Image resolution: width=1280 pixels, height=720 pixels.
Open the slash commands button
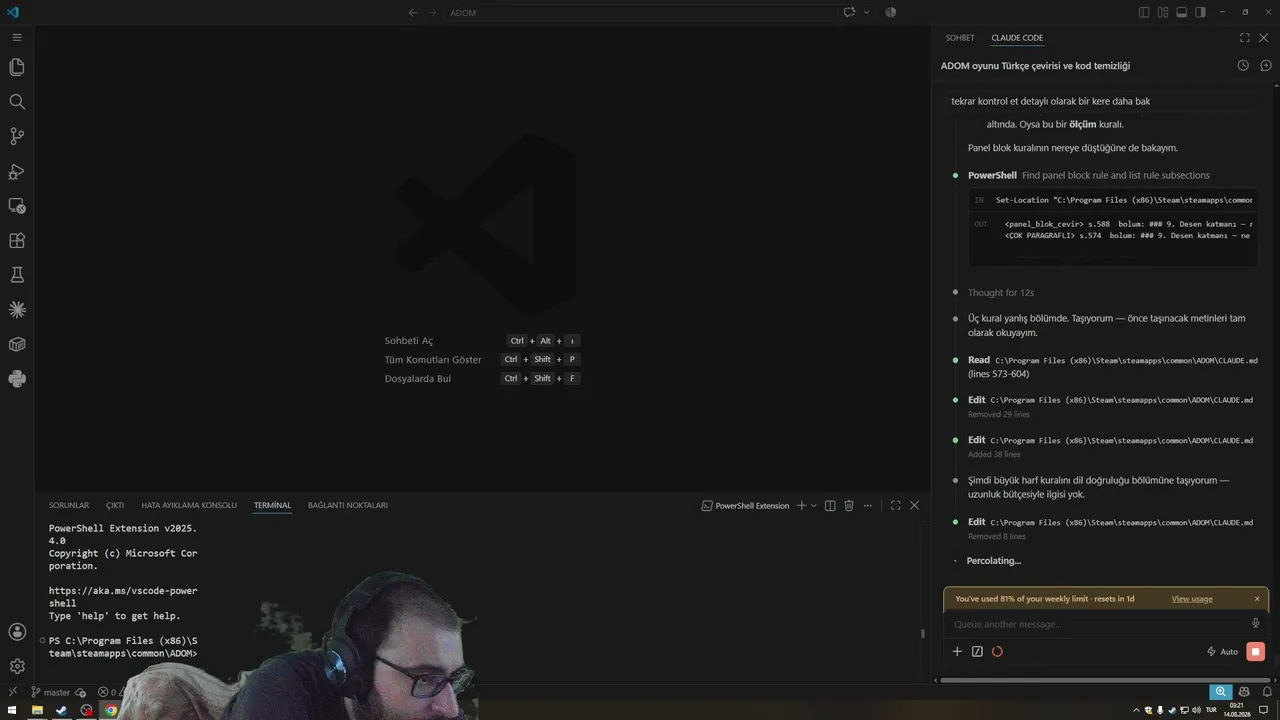coord(977,652)
